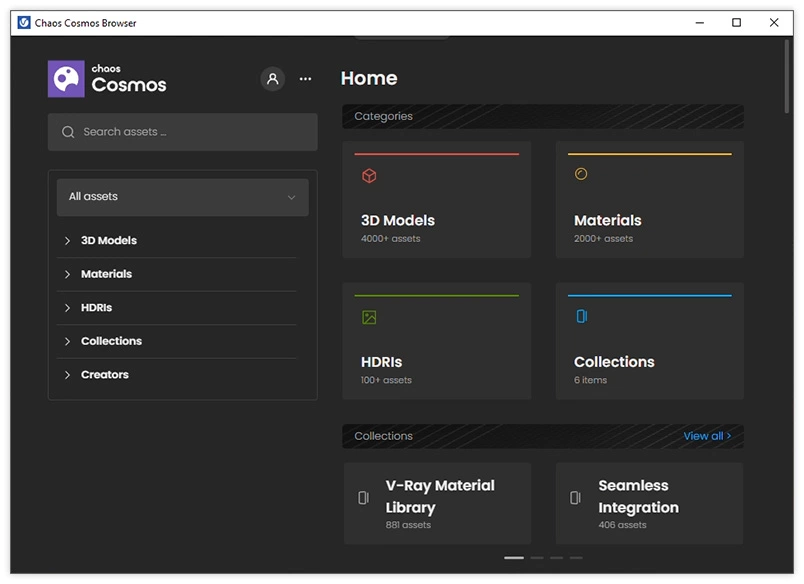
Task: Select Collections in sidebar list
Action: coord(111,341)
